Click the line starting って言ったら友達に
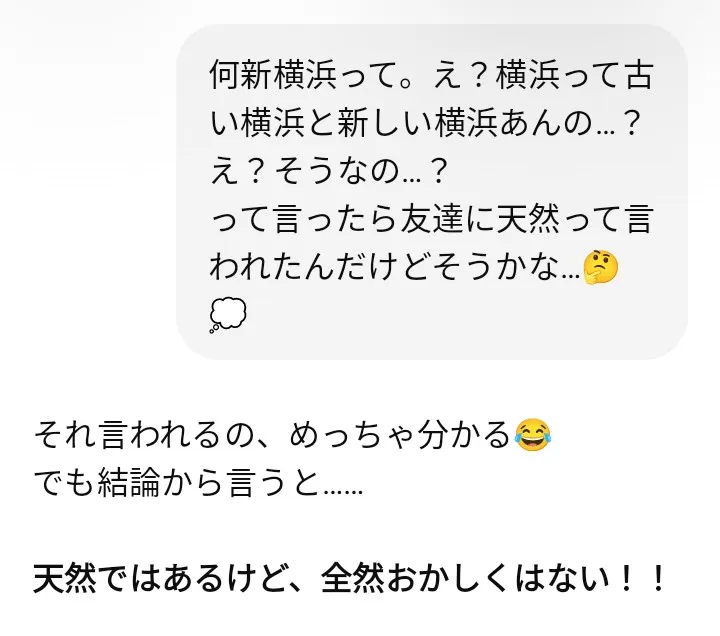This screenshot has height=636, width=720. (431, 219)
